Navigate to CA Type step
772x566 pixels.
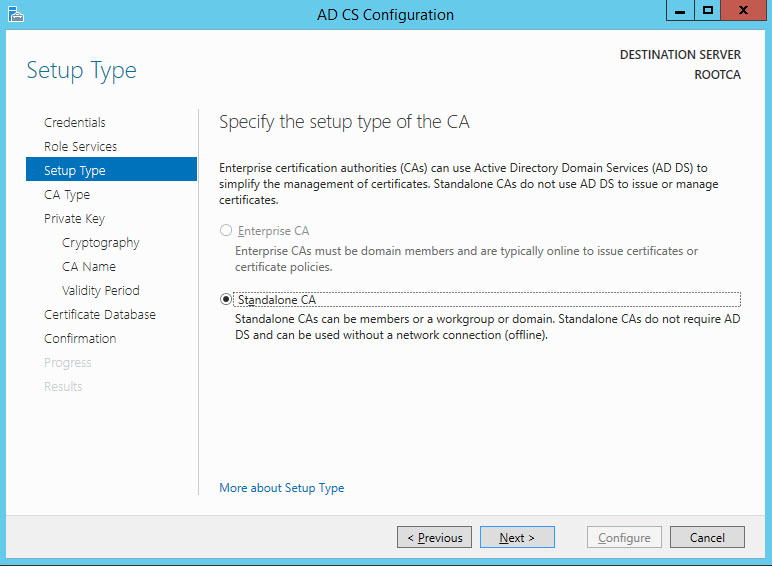click(x=67, y=195)
